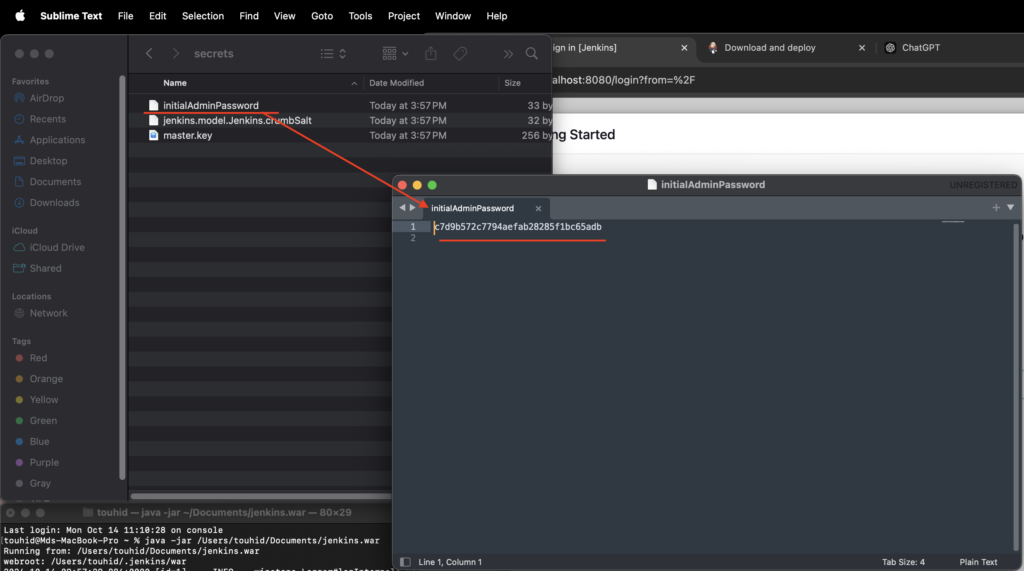Open the Goto menu in menu bar
The width and height of the screenshot is (1024, 571).
click(x=322, y=16)
